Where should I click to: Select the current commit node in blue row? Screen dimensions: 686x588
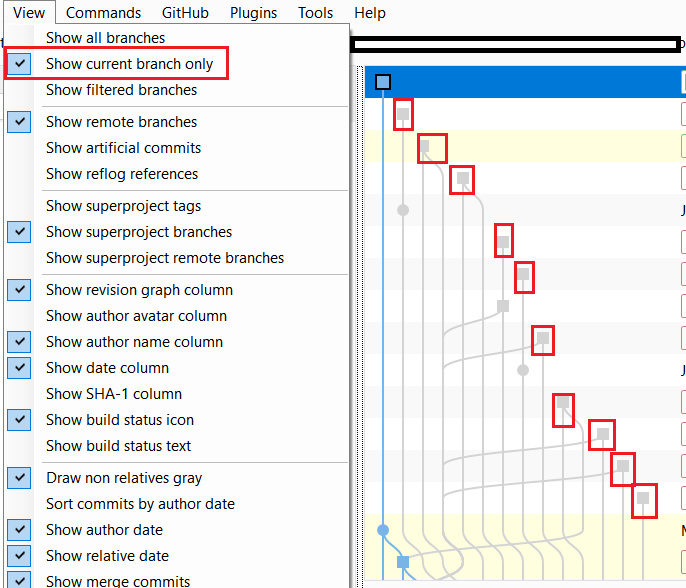pyautogui.click(x=383, y=82)
